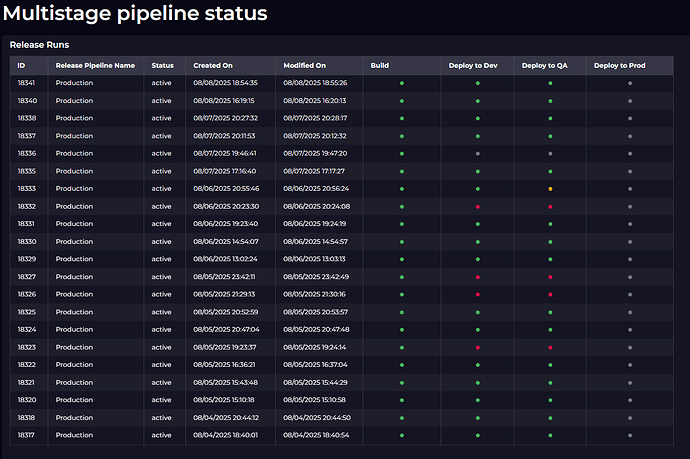Click the Deploy to Dev dot for run 18338
Viewport: 690px width, 459px height.
click(x=478, y=118)
